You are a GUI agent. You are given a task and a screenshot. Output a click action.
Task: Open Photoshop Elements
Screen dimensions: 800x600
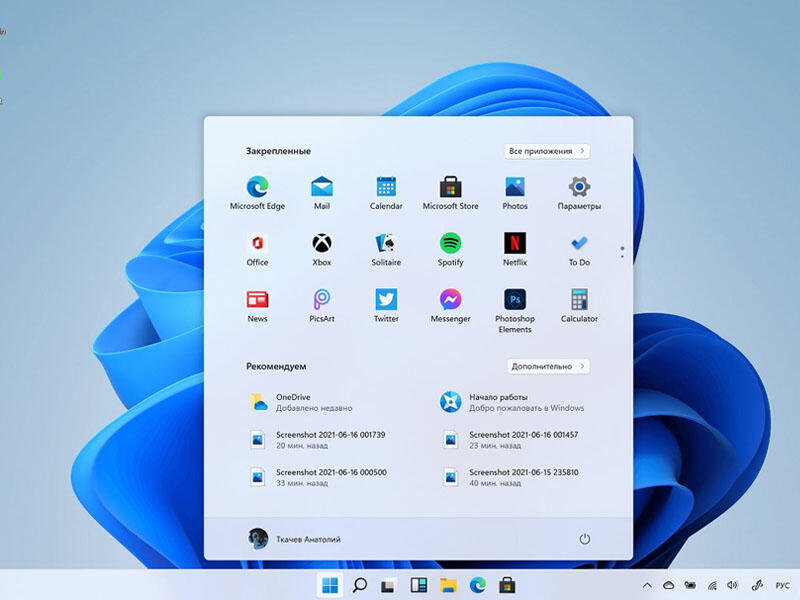pyautogui.click(x=515, y=311)
